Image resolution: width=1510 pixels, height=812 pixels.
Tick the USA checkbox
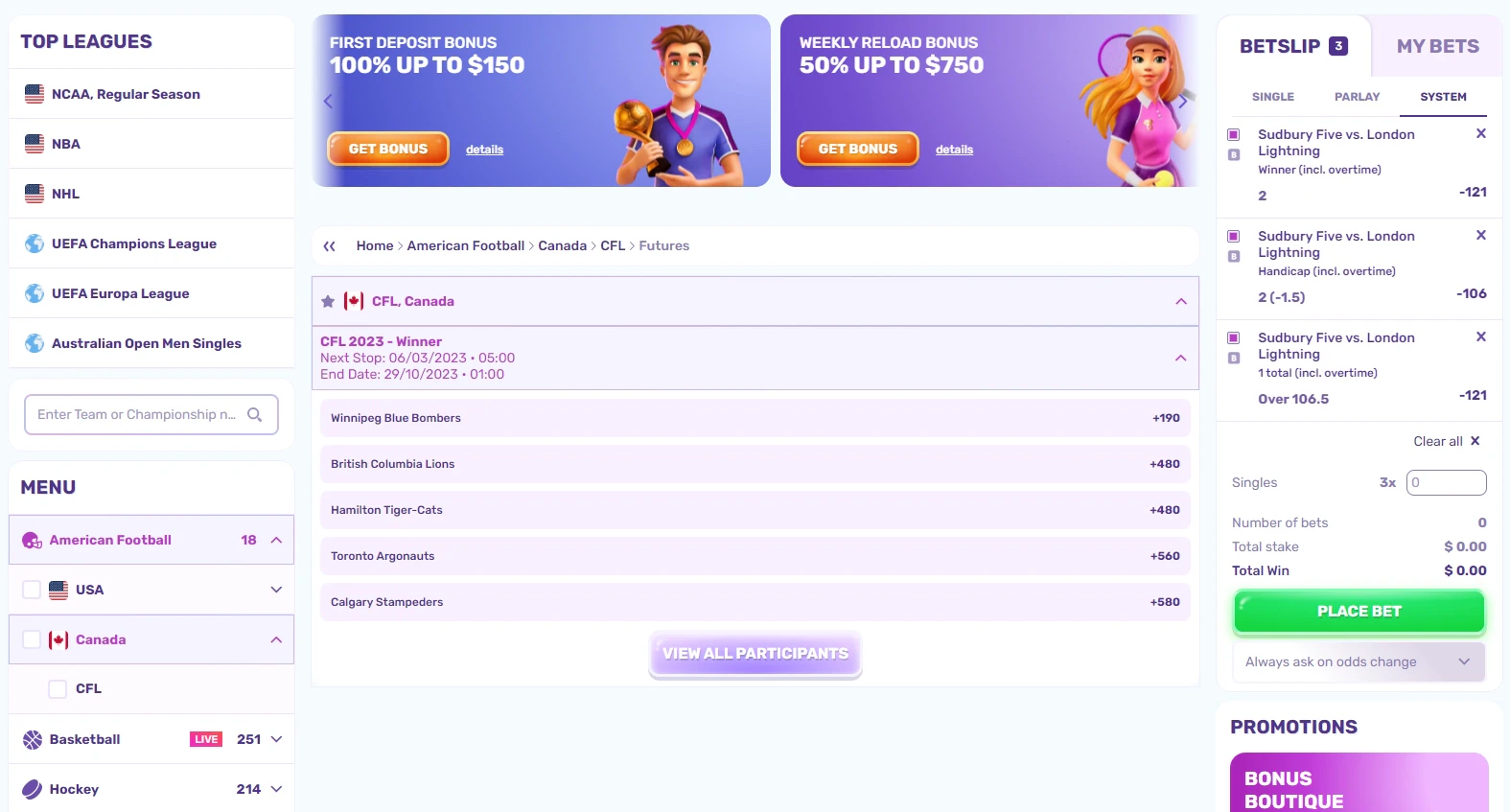coord(32,590)
